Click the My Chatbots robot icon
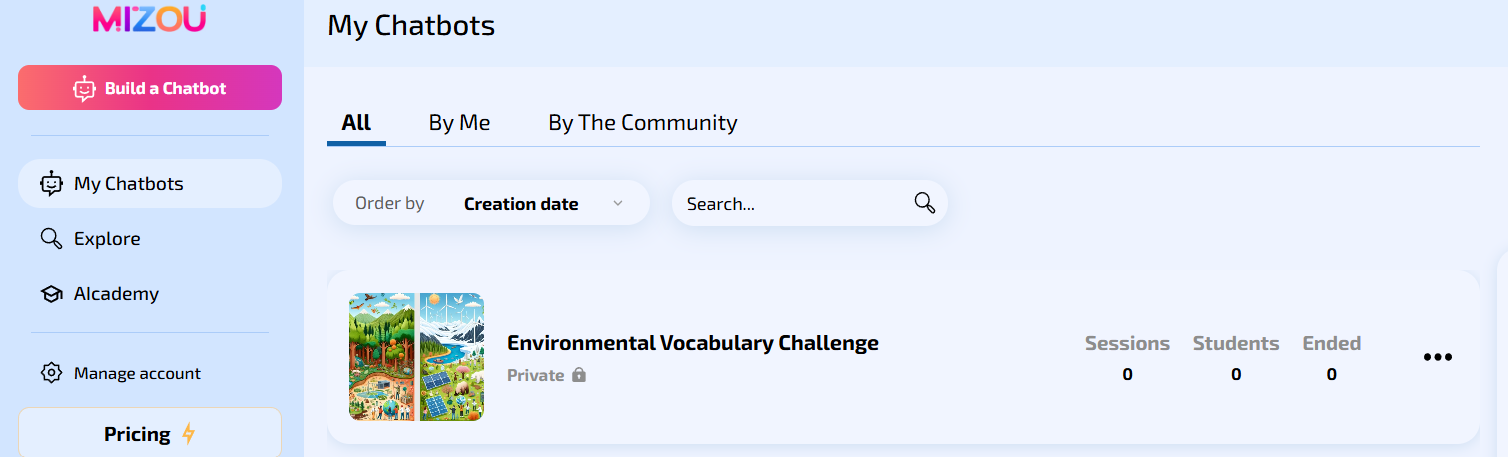The width and height of the screenshot is (1508, 457). point(51,183)
